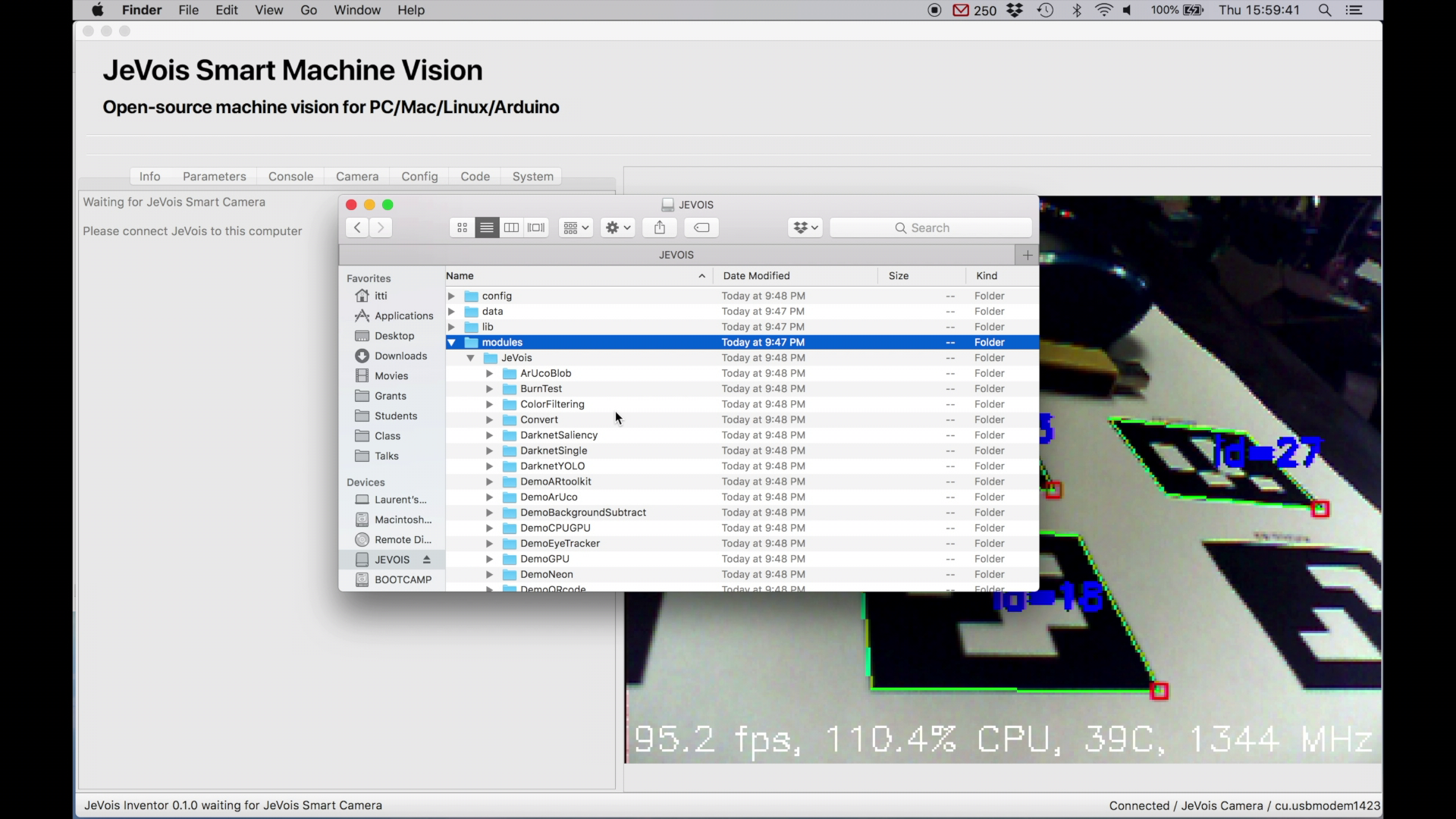
Task: Open the Code tab
Action: [x=475, y=177]
